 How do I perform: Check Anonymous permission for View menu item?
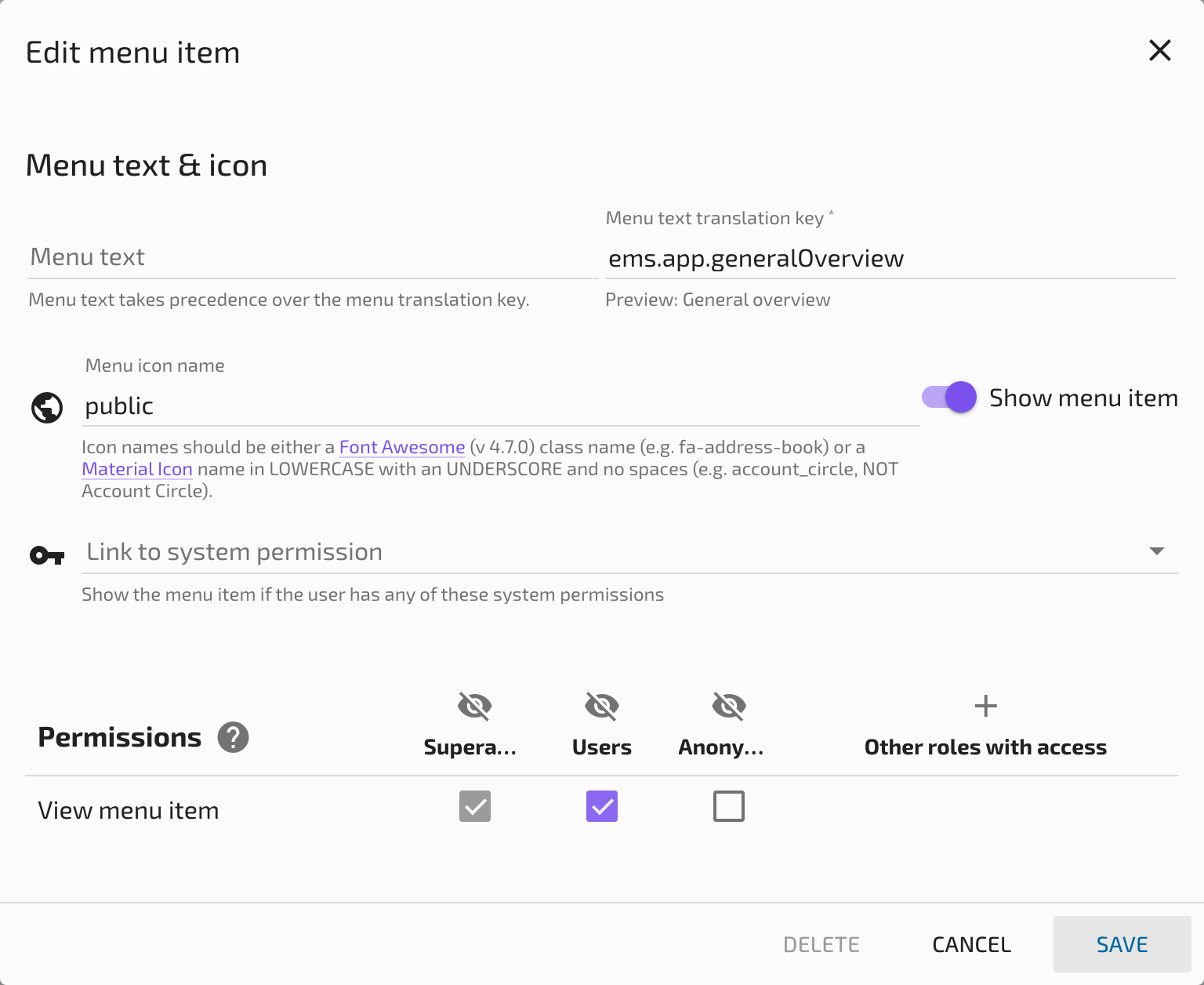point(729,806)
